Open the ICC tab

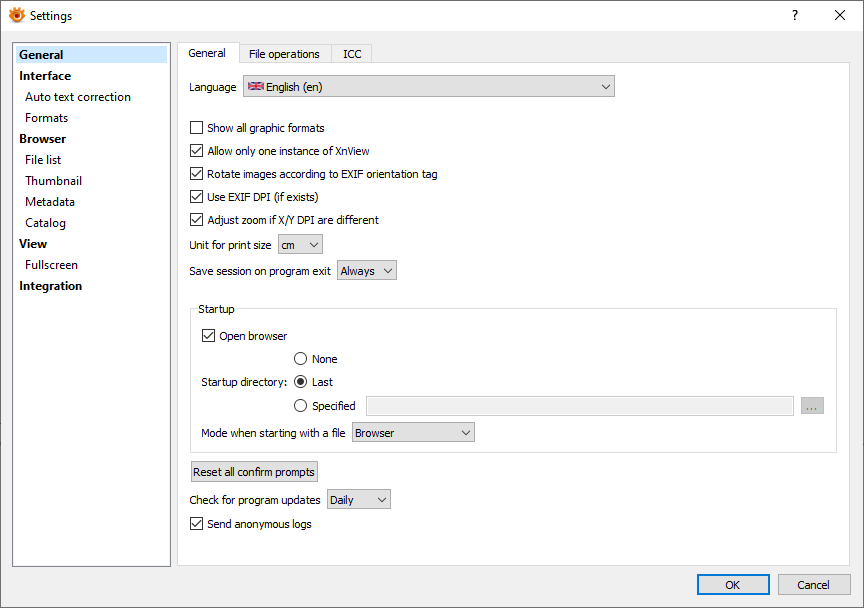(x=352, y=54)
